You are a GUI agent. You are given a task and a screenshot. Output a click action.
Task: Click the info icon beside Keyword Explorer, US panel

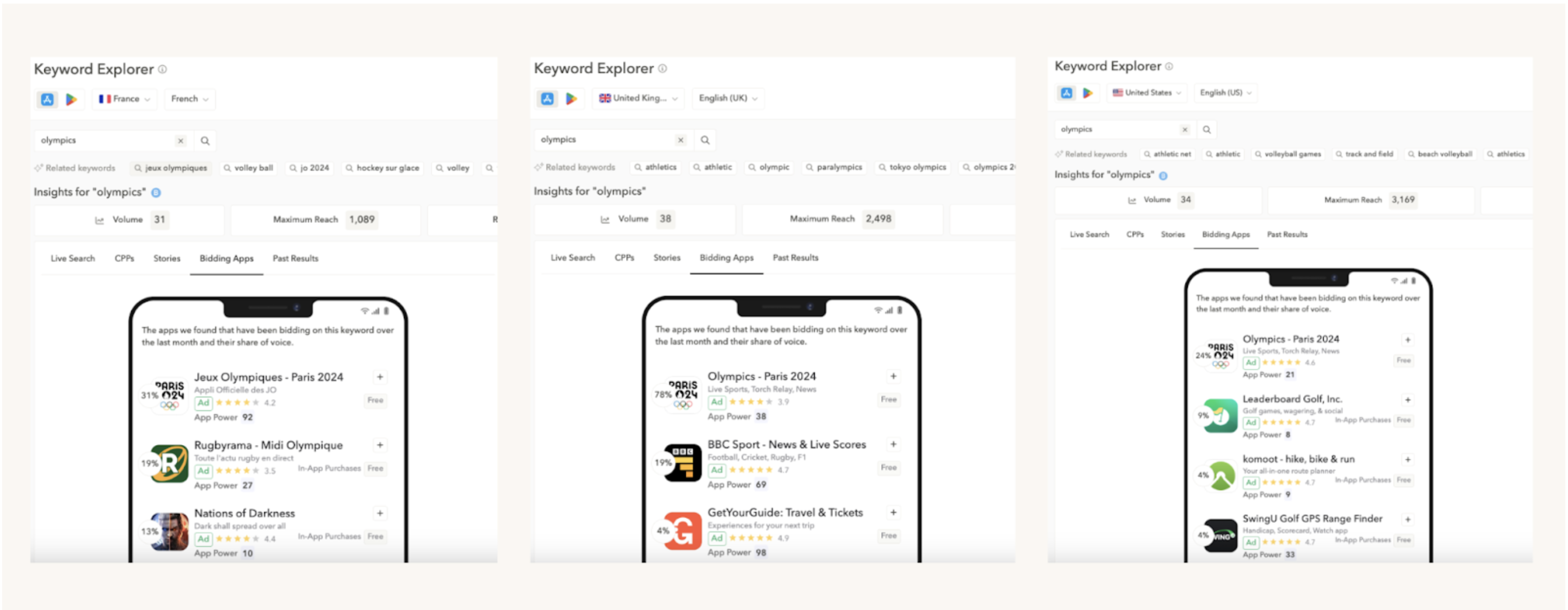tap(1169, 66)
